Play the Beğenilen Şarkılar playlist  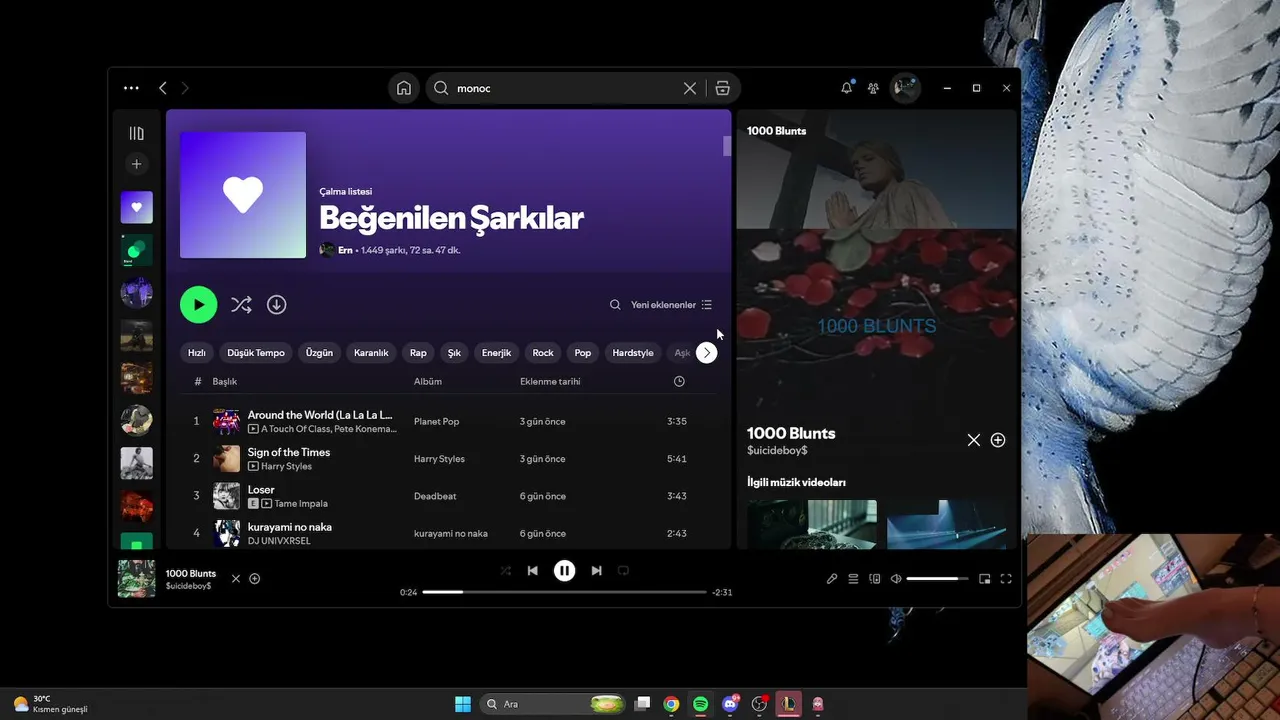click(198, 305)
